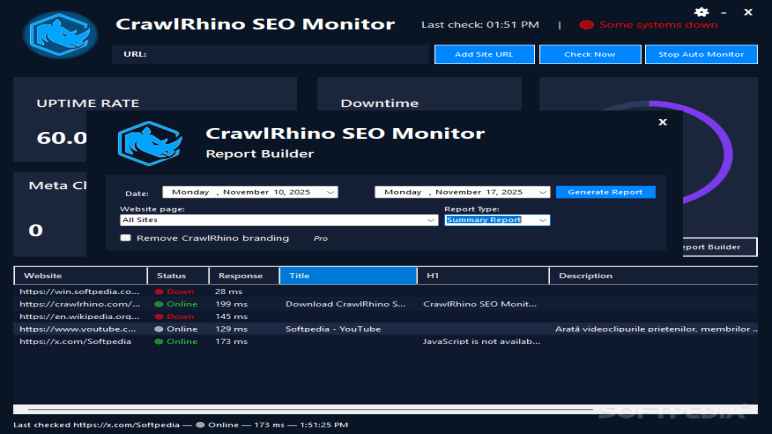This screenshot has height=434, width=772.
Task: Expand the Report Type dropdown
Action: [543, 220]
